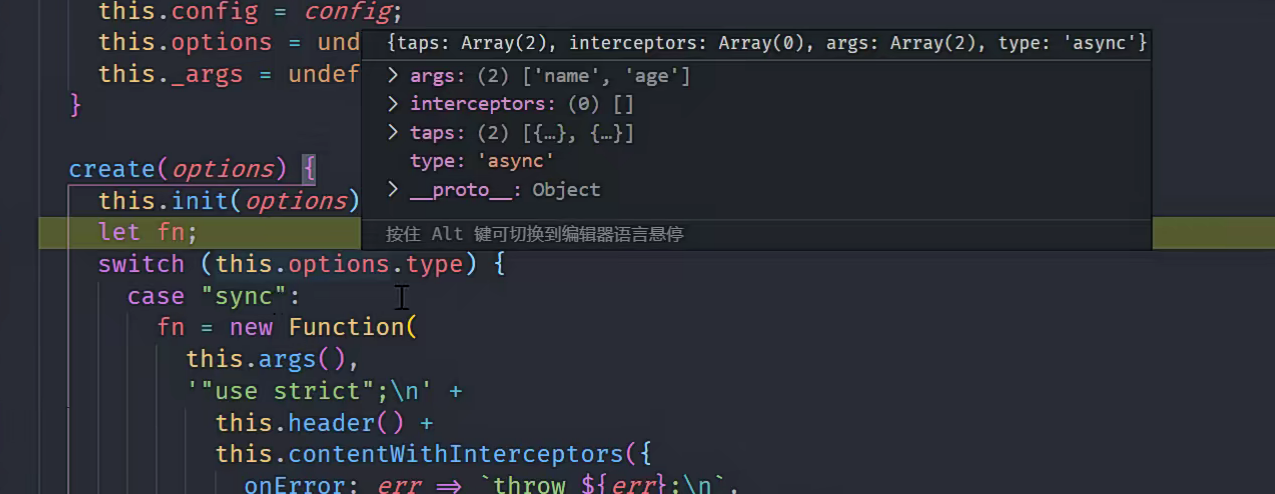Expand the args array in hover

click(393, 76)
